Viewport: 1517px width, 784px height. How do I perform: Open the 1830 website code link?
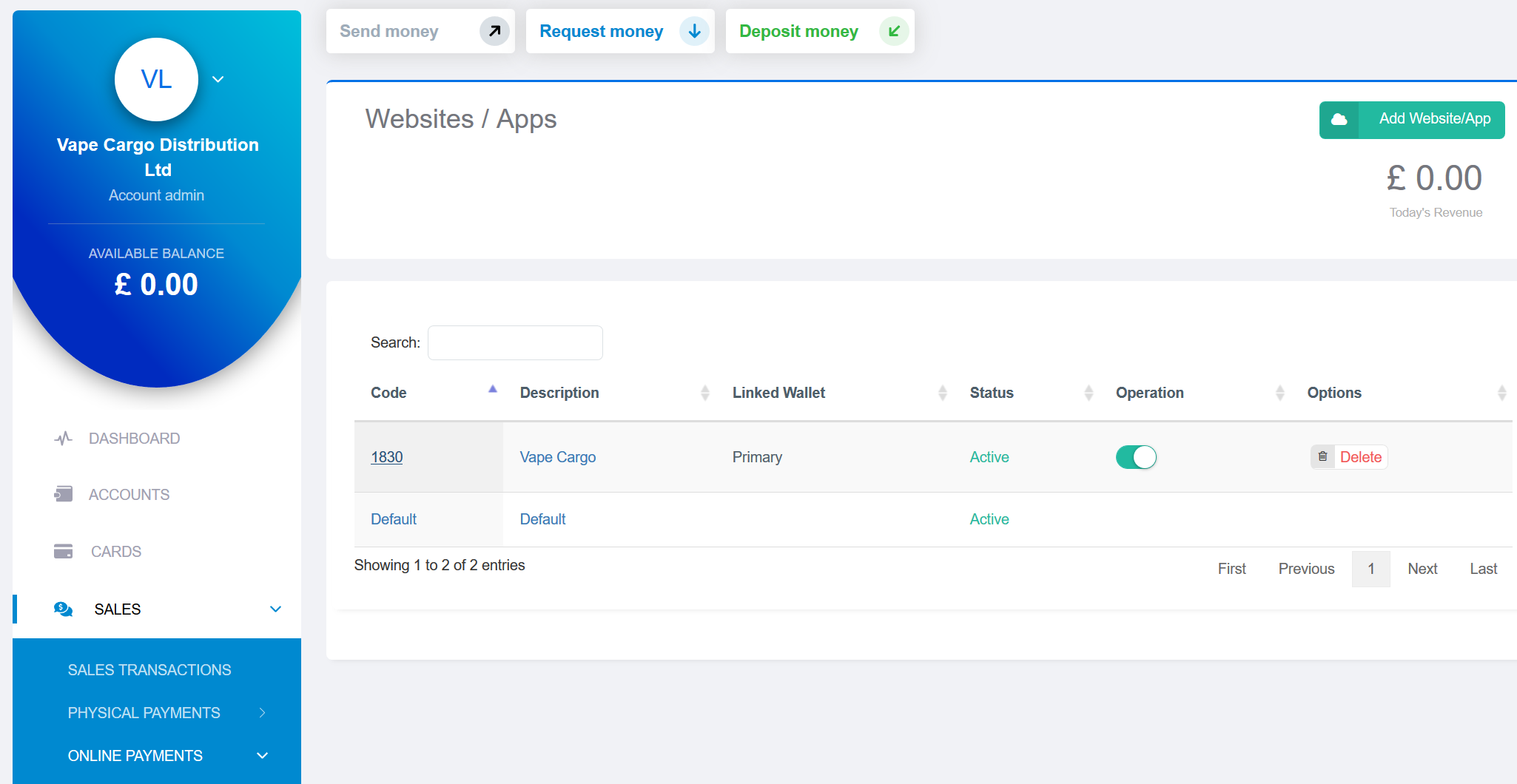tap(386, 457)
